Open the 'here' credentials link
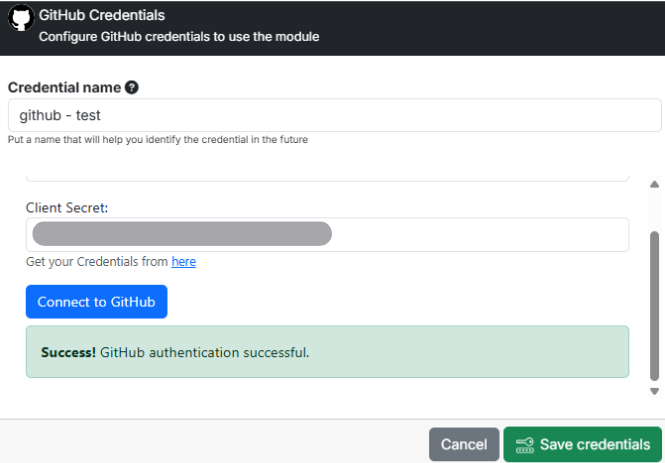The width and height of the screenshot is (665, 463). point(184,262)
